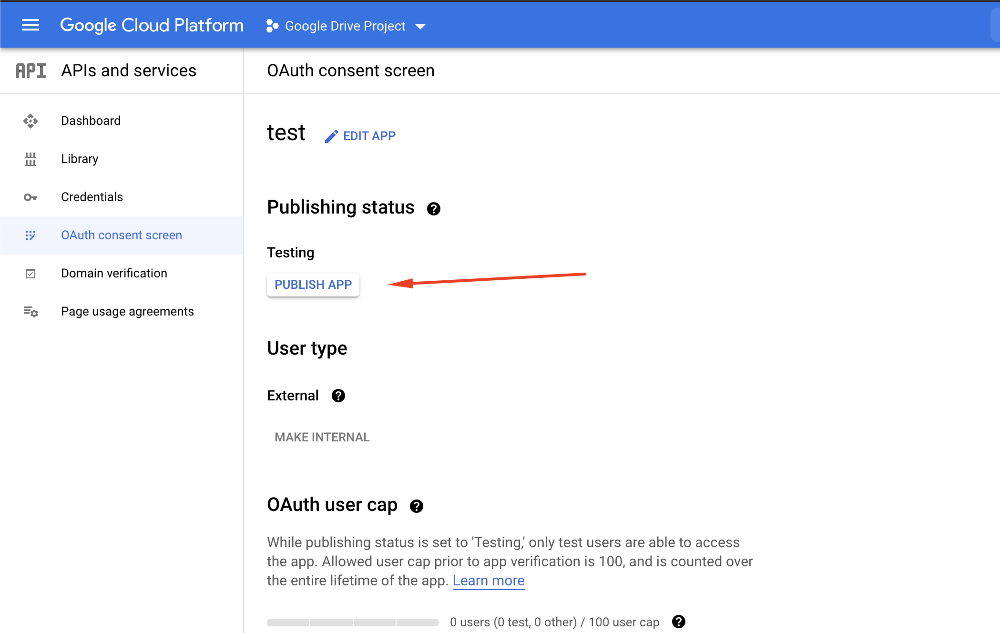Screen dimensions: 1000x633
Task: Click the app name test
Action: [x=286, y=133]
